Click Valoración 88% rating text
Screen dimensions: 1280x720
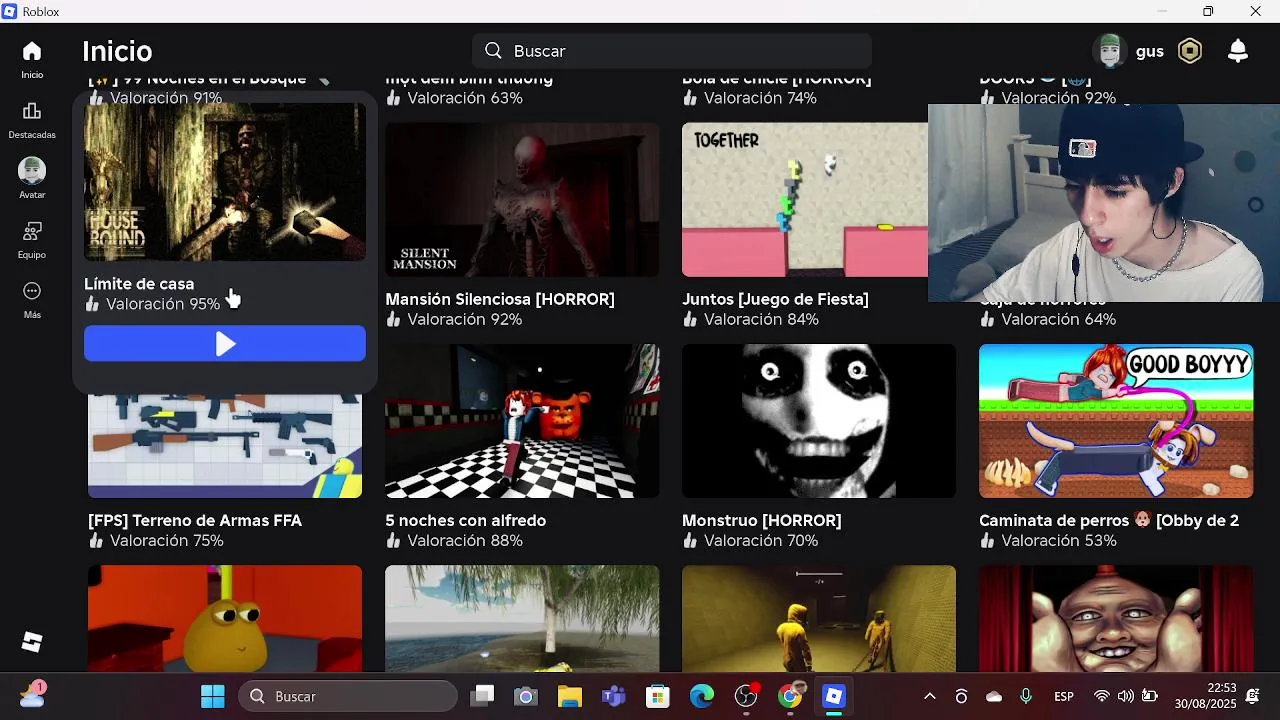pyautogui.click(x=465, y=541)
